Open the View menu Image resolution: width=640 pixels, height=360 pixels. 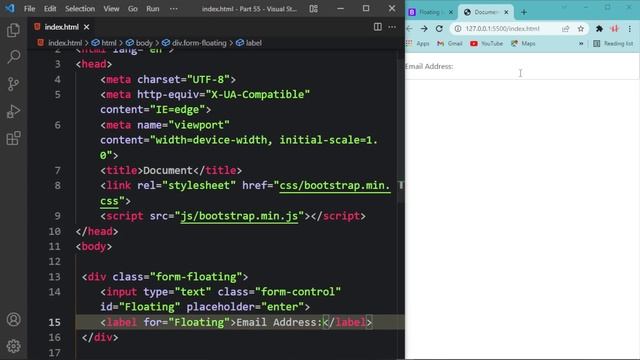(x=111, y=9)
